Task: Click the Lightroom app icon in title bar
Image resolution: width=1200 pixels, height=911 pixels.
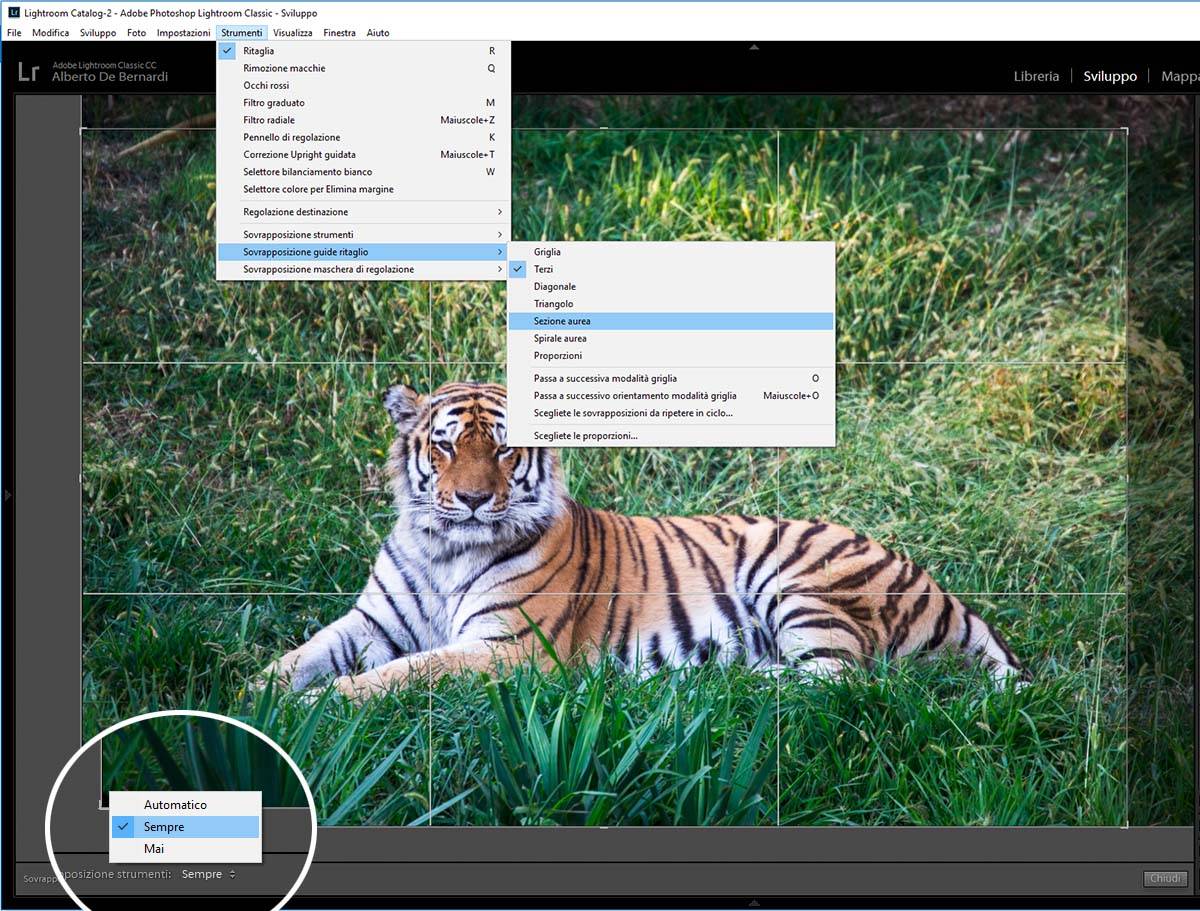Action: tap(13, 13)
